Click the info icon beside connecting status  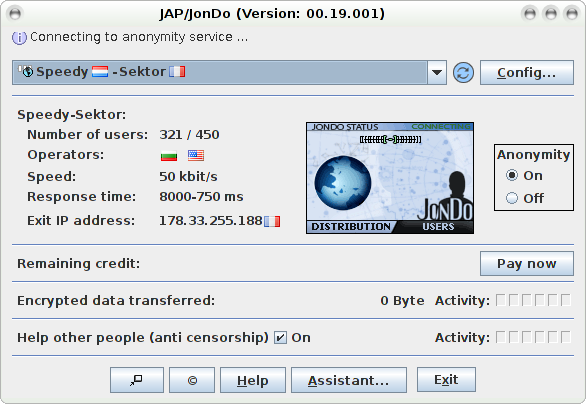[19, 38]
